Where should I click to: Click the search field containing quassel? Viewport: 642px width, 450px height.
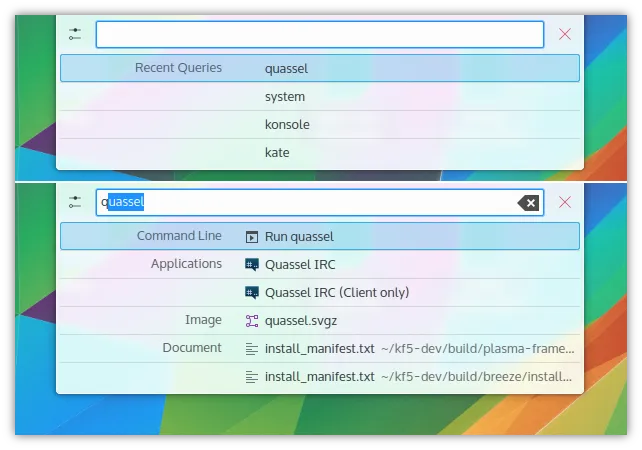click(320, 203)
